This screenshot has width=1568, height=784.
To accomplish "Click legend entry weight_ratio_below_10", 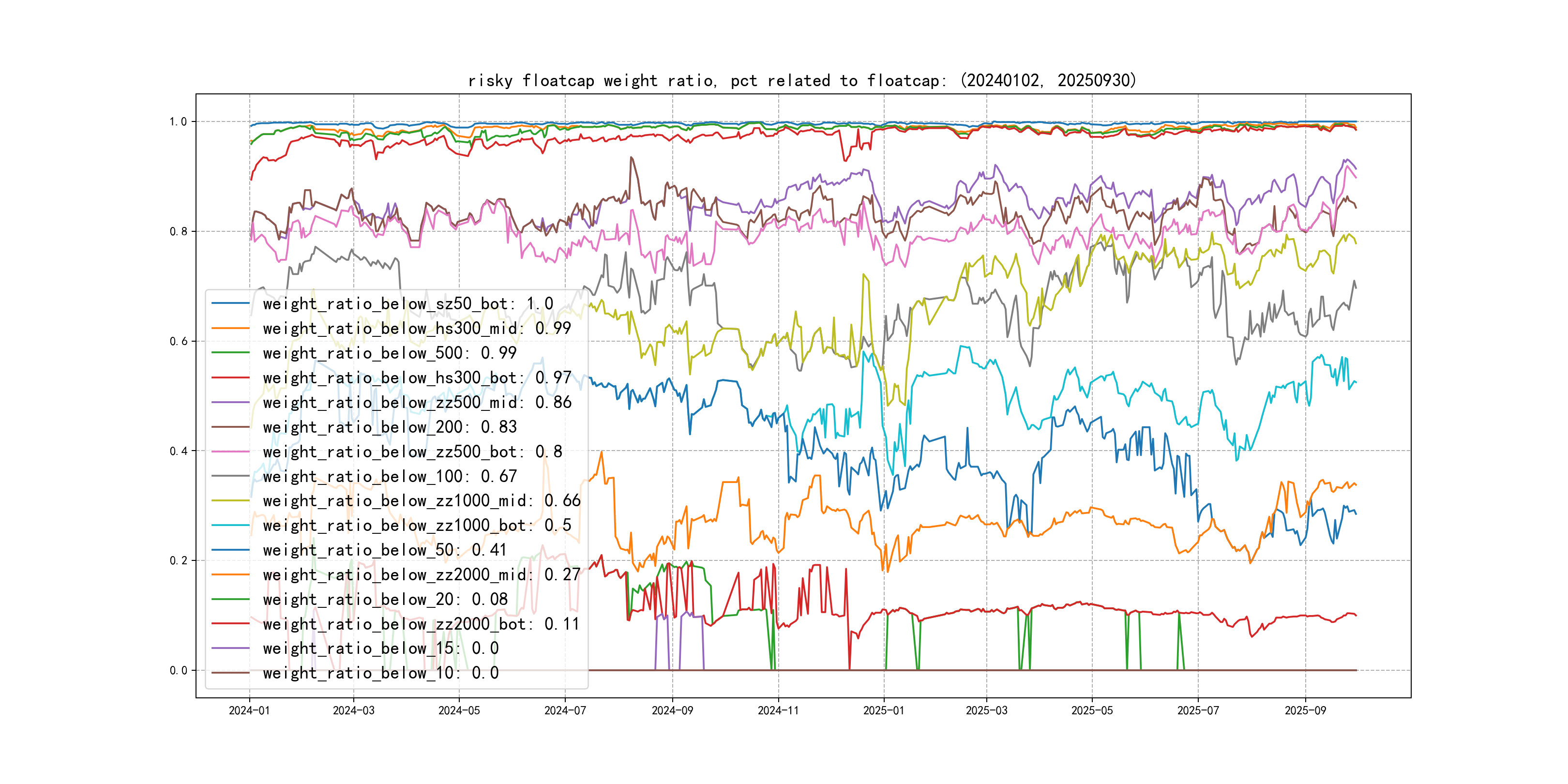I will coord(380,673).
